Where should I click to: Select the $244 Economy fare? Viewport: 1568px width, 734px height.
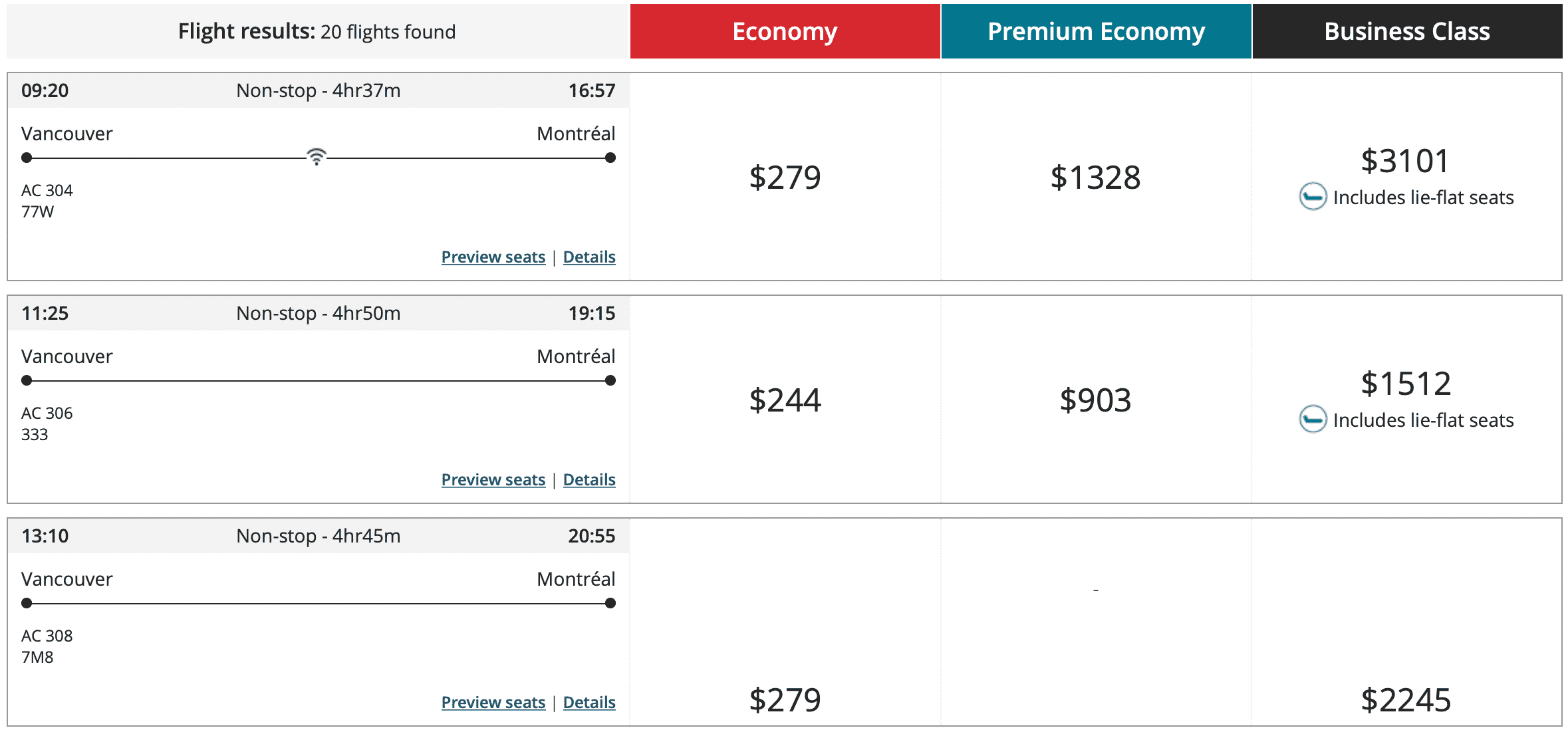(785, 400)
